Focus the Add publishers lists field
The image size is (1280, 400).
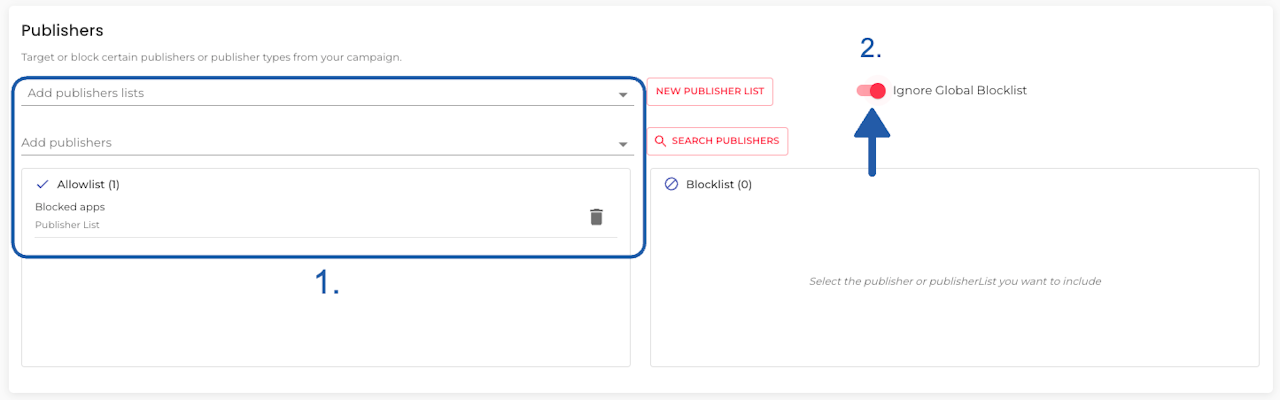point(300,93)
